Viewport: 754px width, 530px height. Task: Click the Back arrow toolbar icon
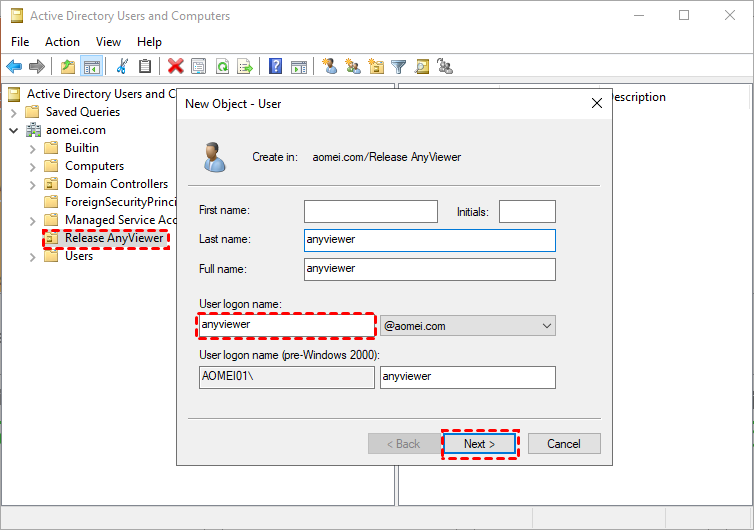(x=14, y=67)
